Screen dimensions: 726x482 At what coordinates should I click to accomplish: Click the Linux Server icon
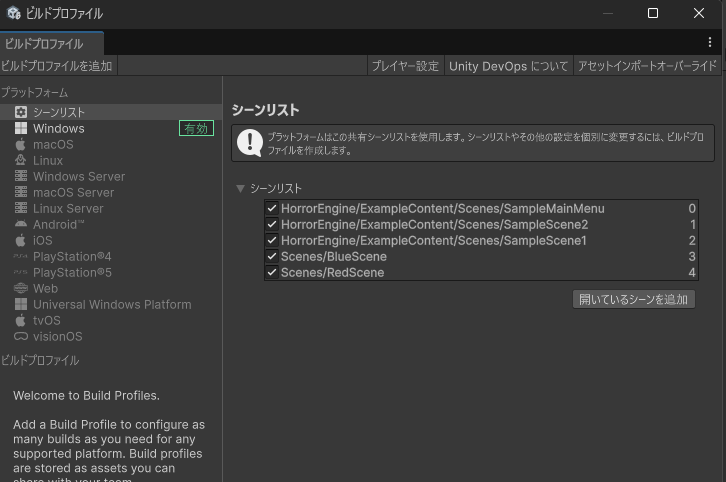tap(21, 208)
